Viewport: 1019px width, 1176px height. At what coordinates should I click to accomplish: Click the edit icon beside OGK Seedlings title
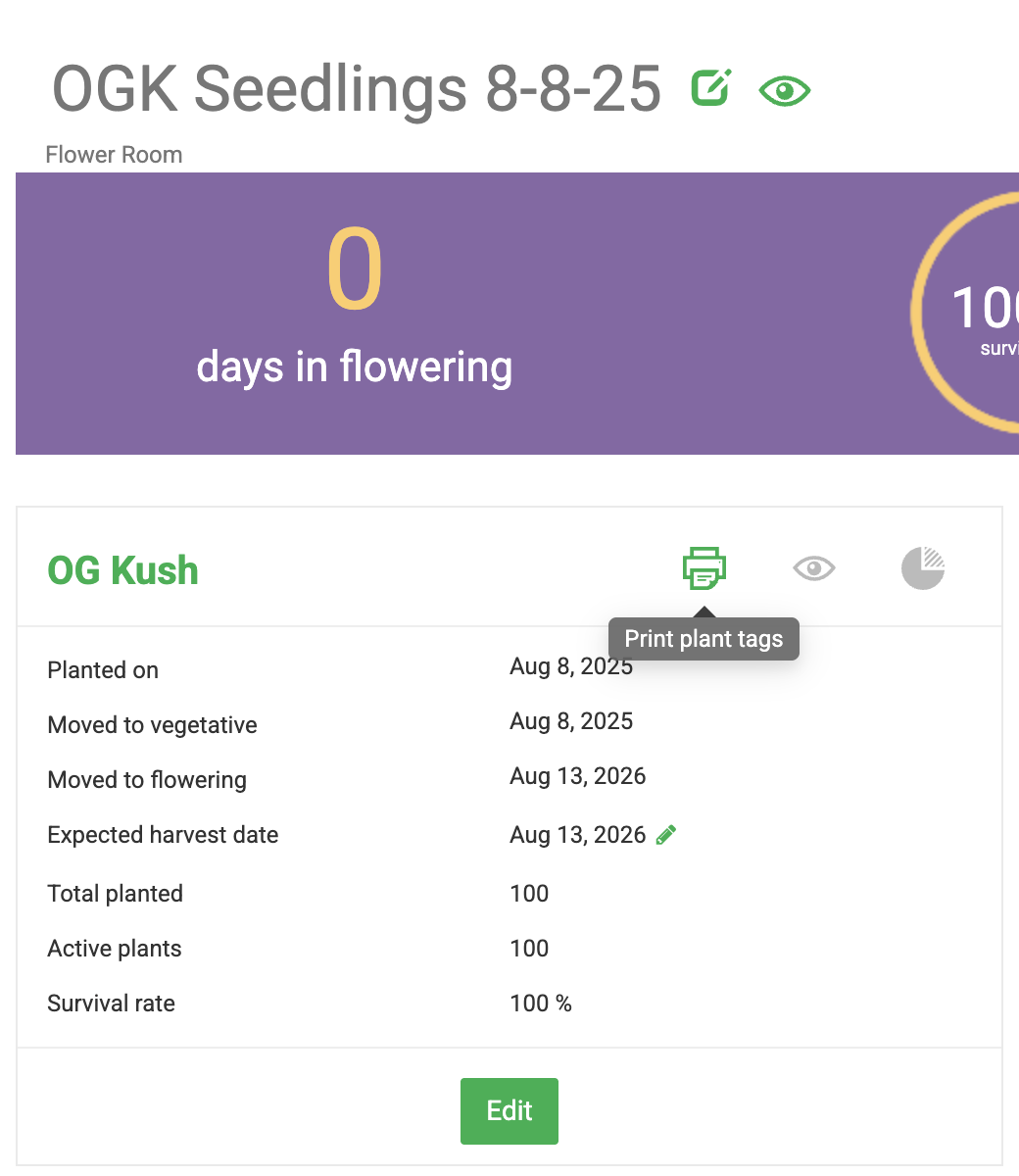pos(711,88)
